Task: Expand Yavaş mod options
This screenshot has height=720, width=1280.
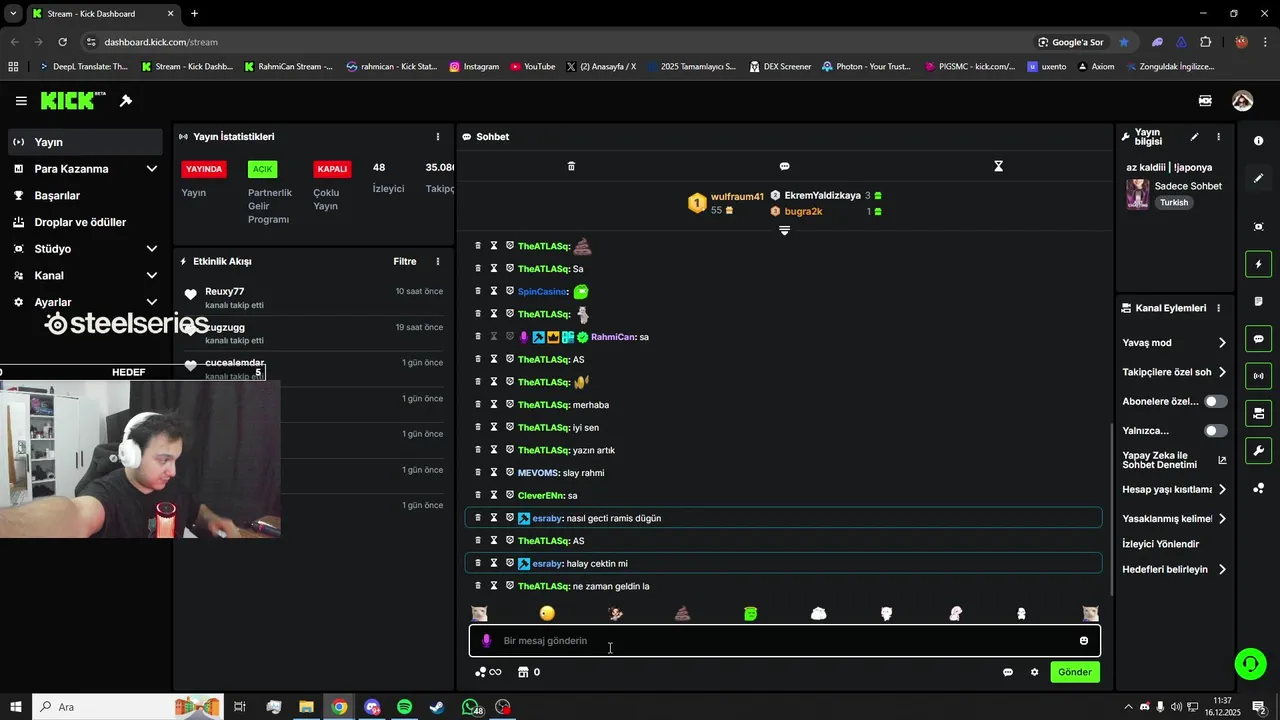Action: 1175,343
